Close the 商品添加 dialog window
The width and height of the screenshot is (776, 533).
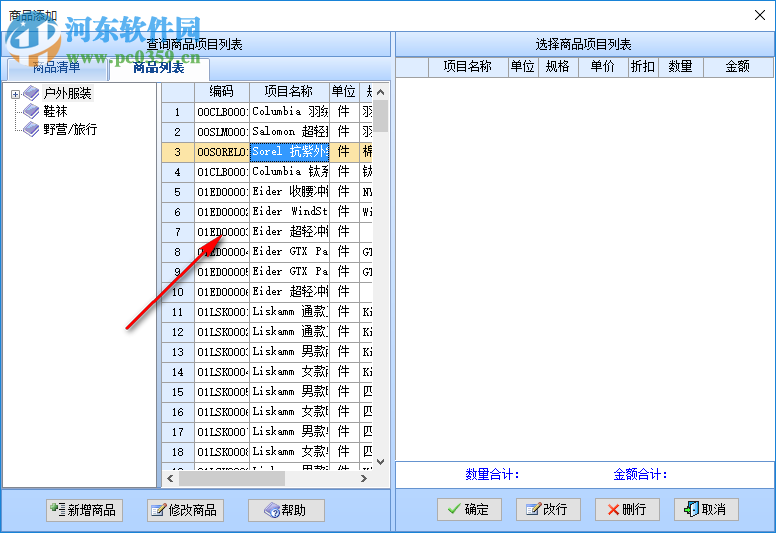[x=760, y=15]
